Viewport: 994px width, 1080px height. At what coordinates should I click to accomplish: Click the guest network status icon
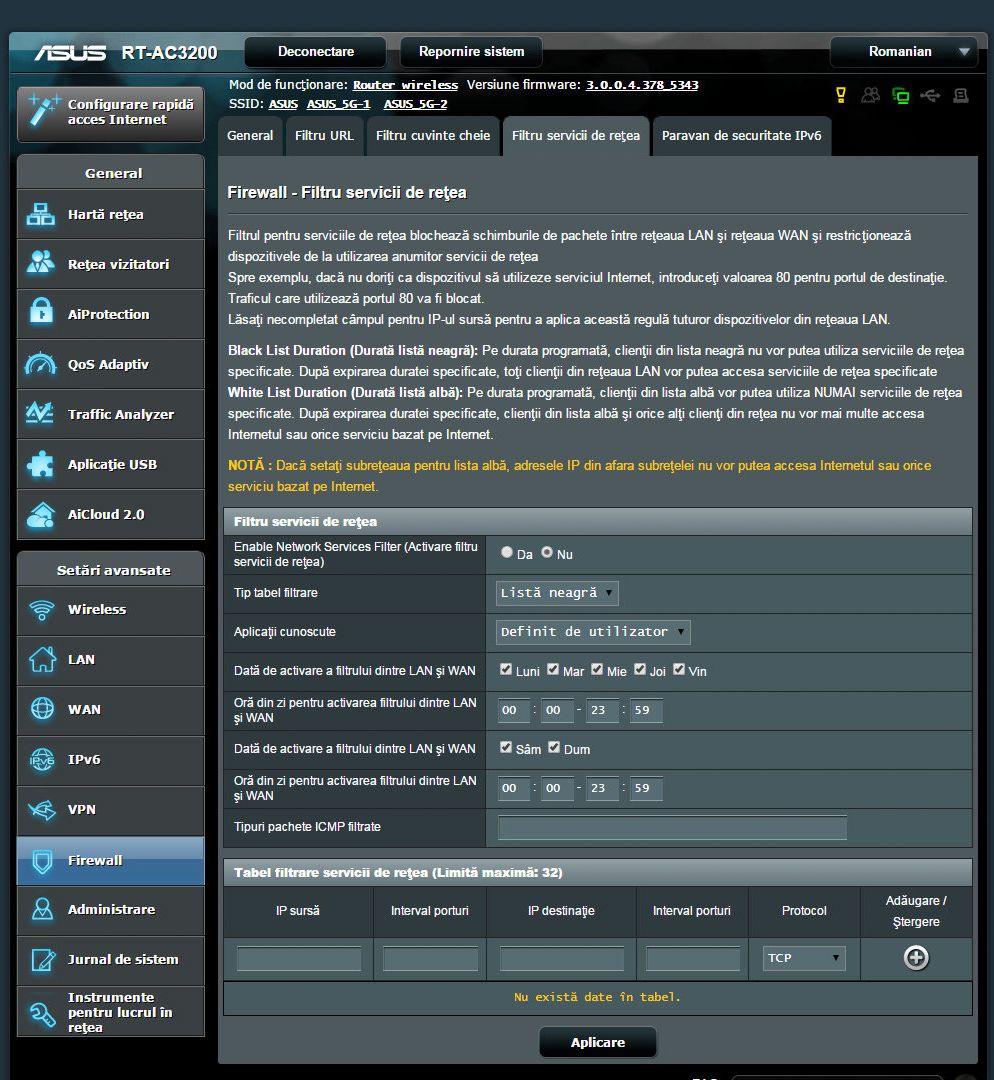click(x=871, y=96)
